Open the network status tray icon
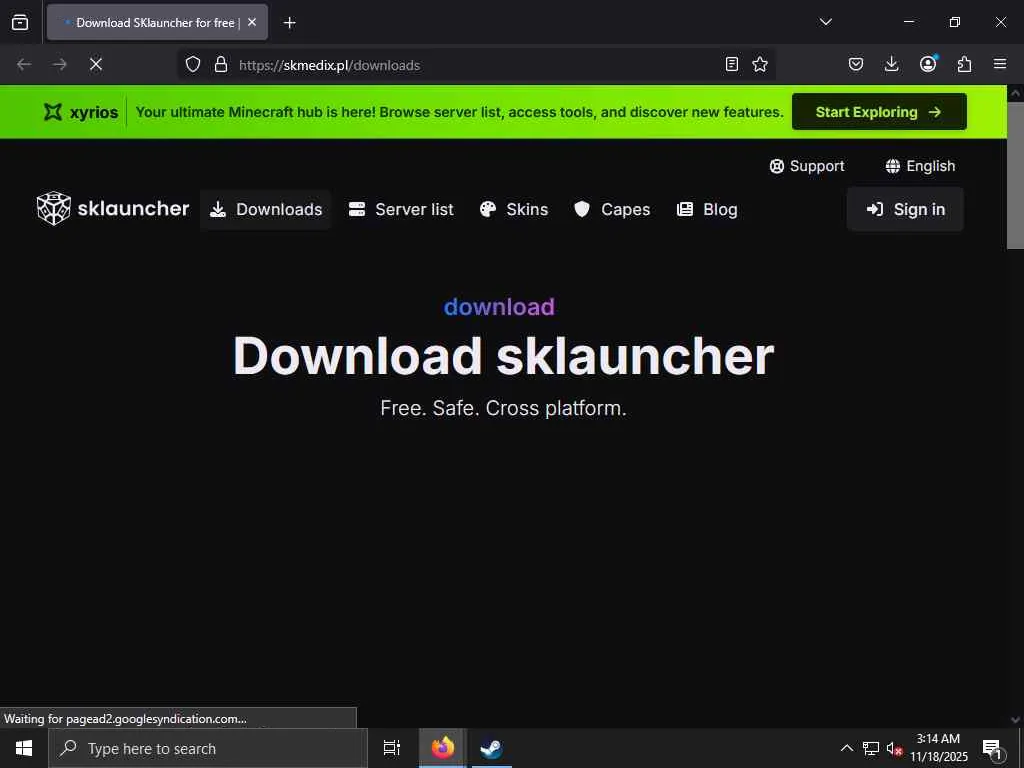The width and height of the screenshot is (1024, 768). tap(871, 748)
